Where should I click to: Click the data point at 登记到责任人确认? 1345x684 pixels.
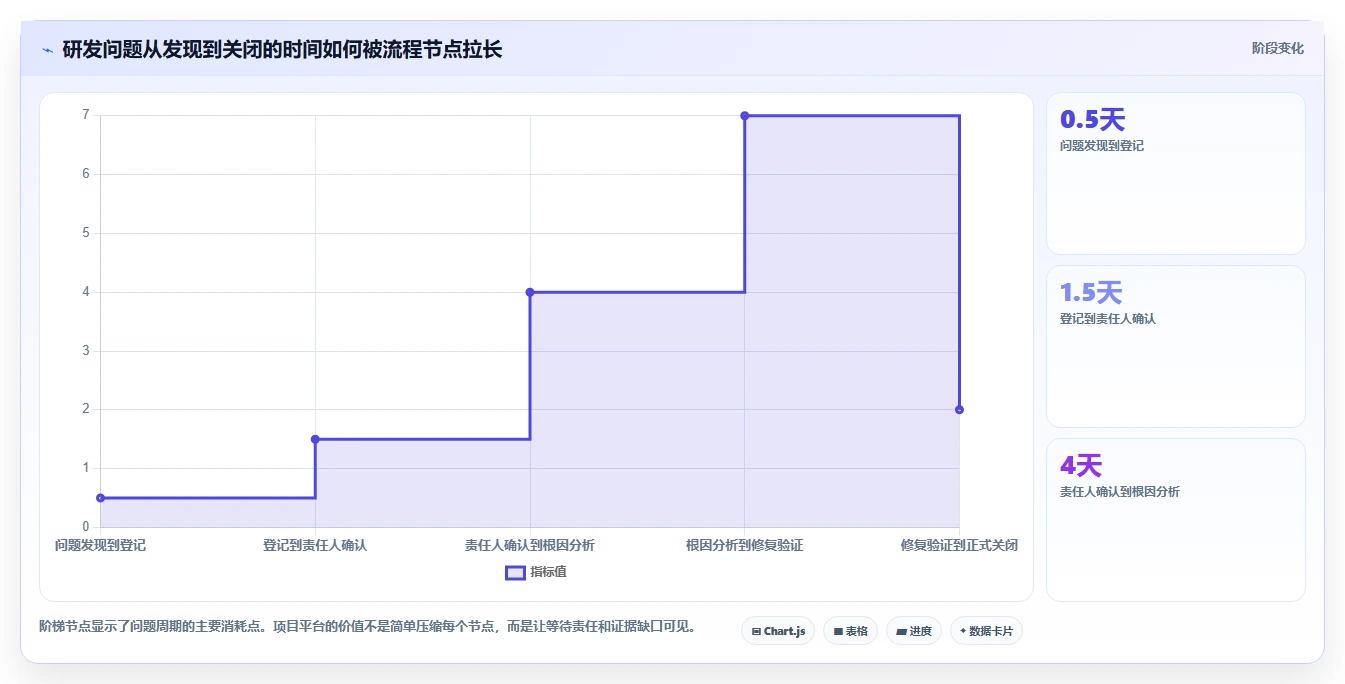(315, 439)
